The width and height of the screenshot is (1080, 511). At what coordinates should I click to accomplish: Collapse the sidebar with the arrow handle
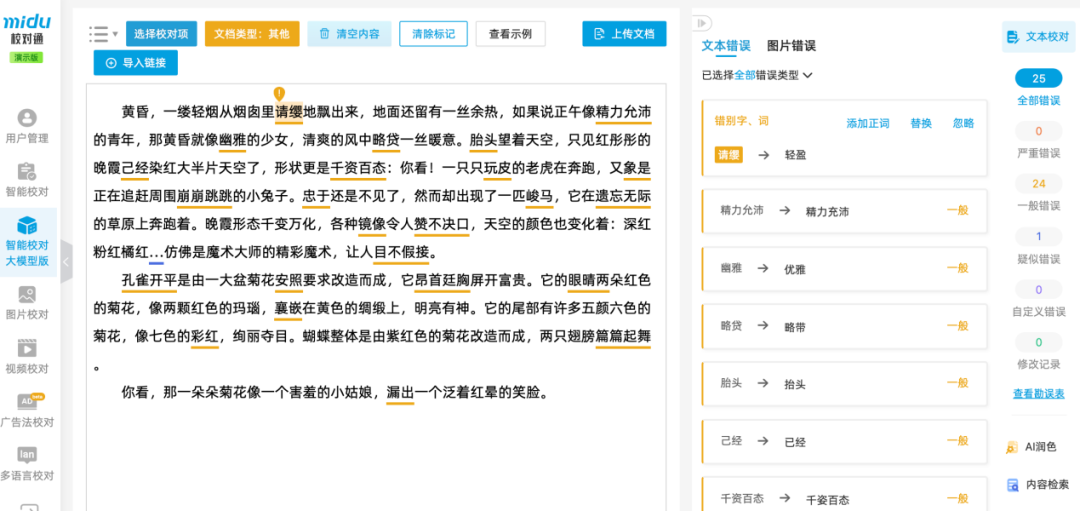[65, 262]
